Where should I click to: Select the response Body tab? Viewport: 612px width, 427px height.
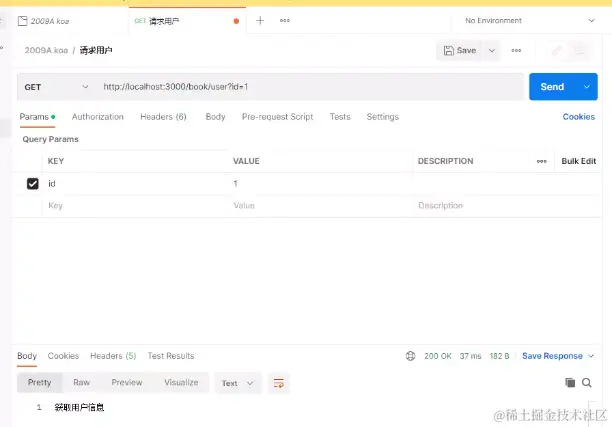pos(27,356)
